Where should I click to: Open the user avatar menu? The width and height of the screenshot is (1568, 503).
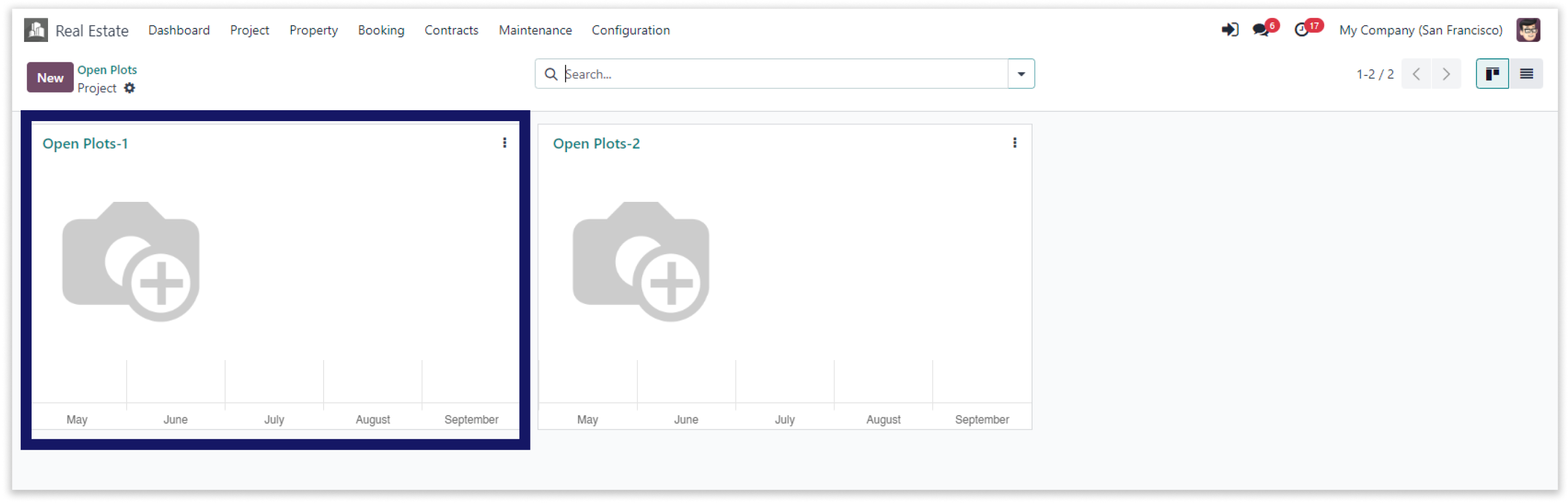[1528, 30]
